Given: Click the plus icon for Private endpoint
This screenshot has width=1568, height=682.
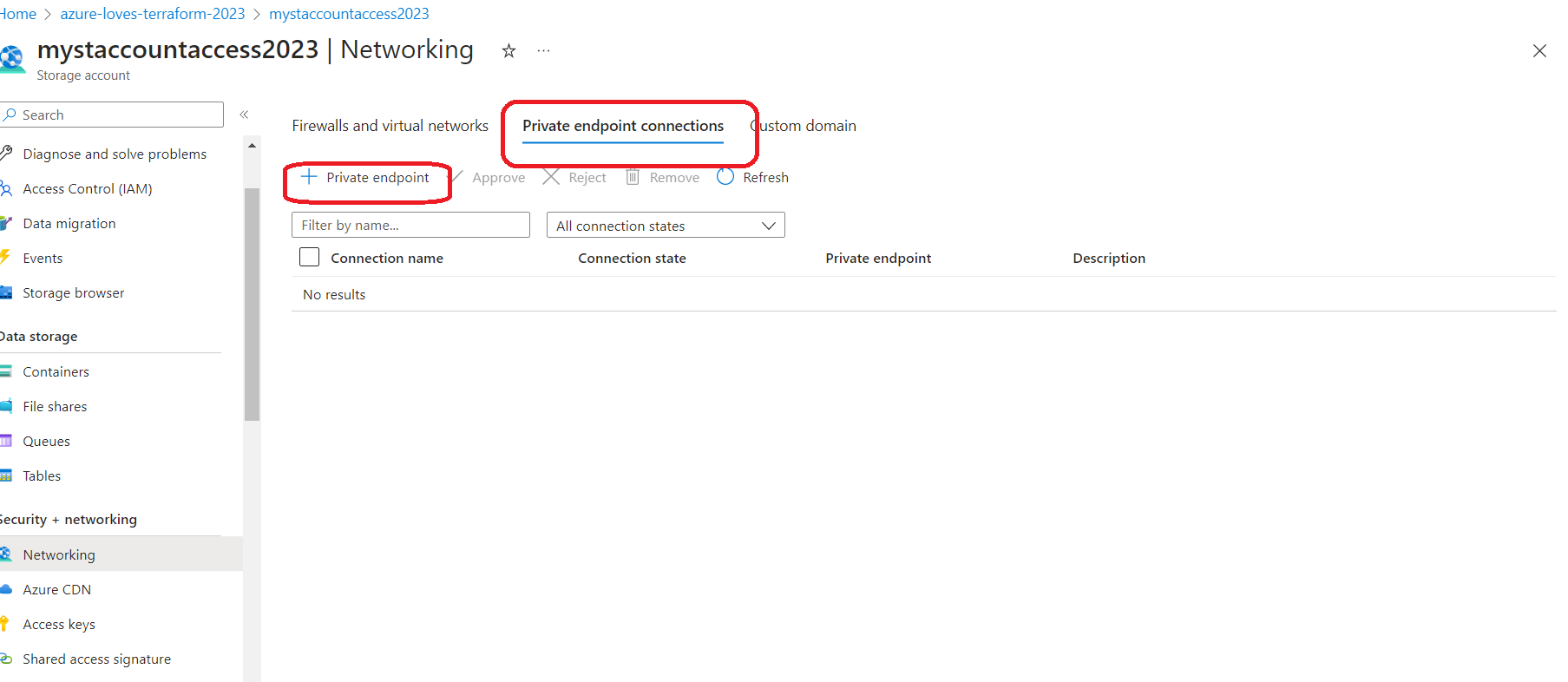Looking at the screenshot, I should (x=309, y=177).
